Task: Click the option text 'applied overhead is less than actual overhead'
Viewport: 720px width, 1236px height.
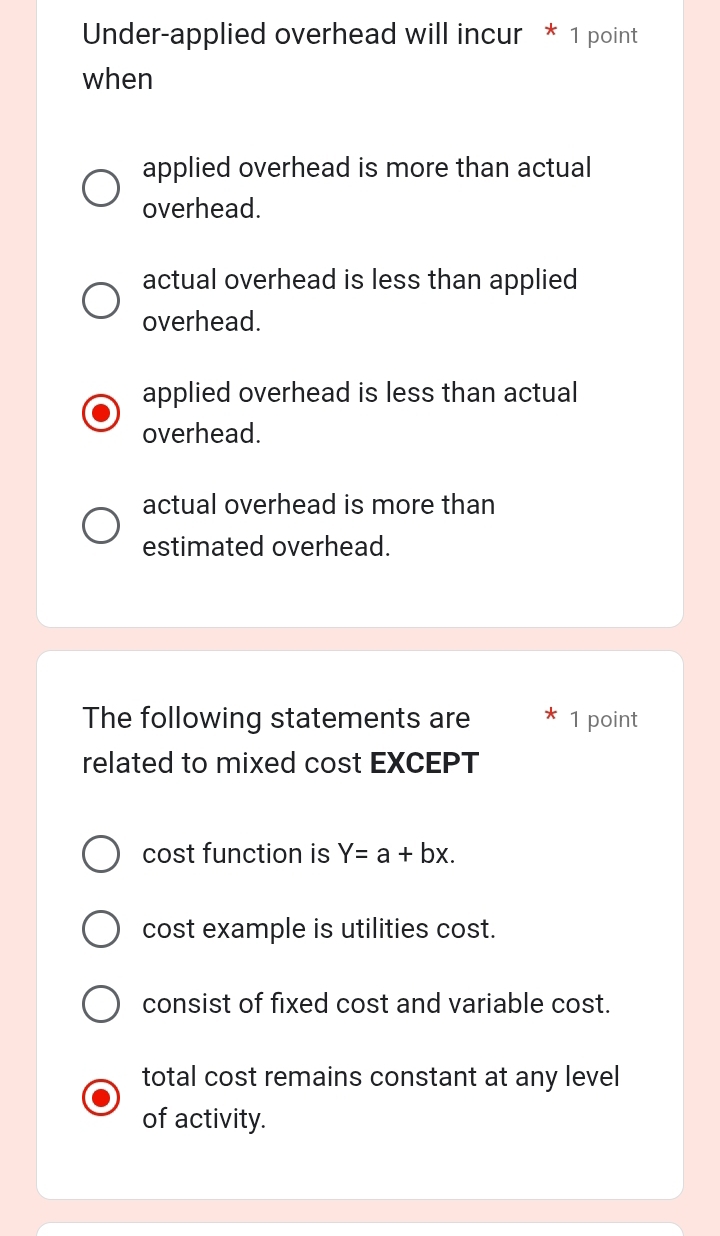Action: coord(360,413)
